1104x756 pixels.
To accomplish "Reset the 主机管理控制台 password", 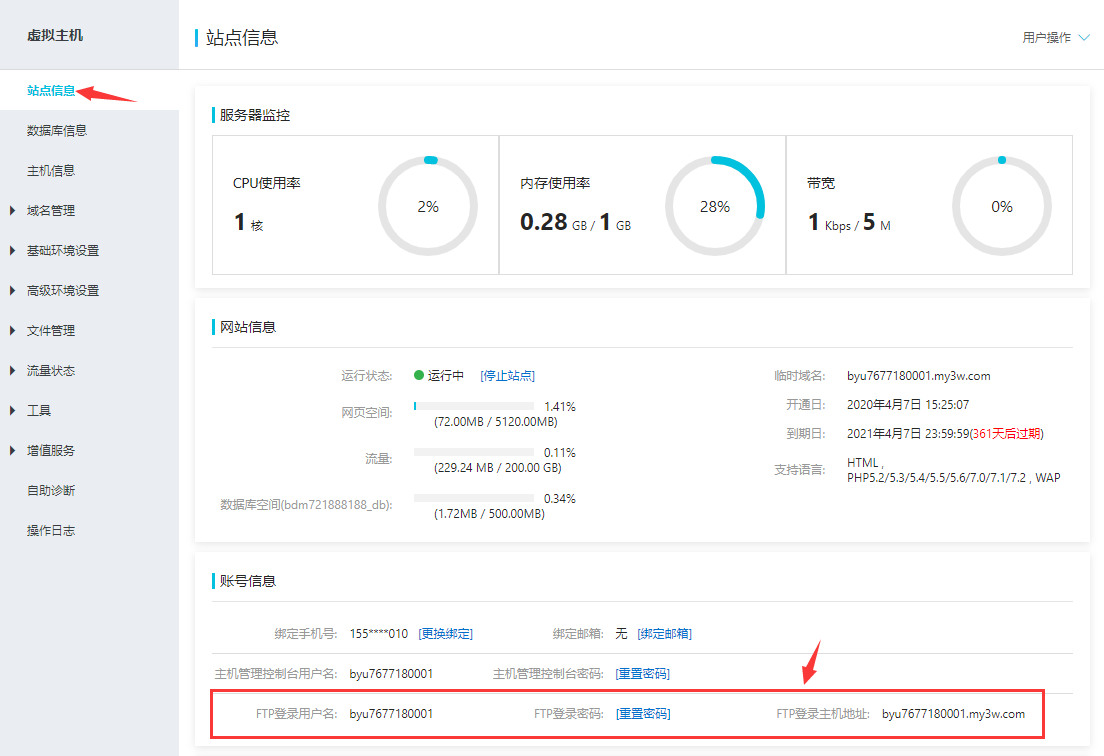I will [642, 674].
